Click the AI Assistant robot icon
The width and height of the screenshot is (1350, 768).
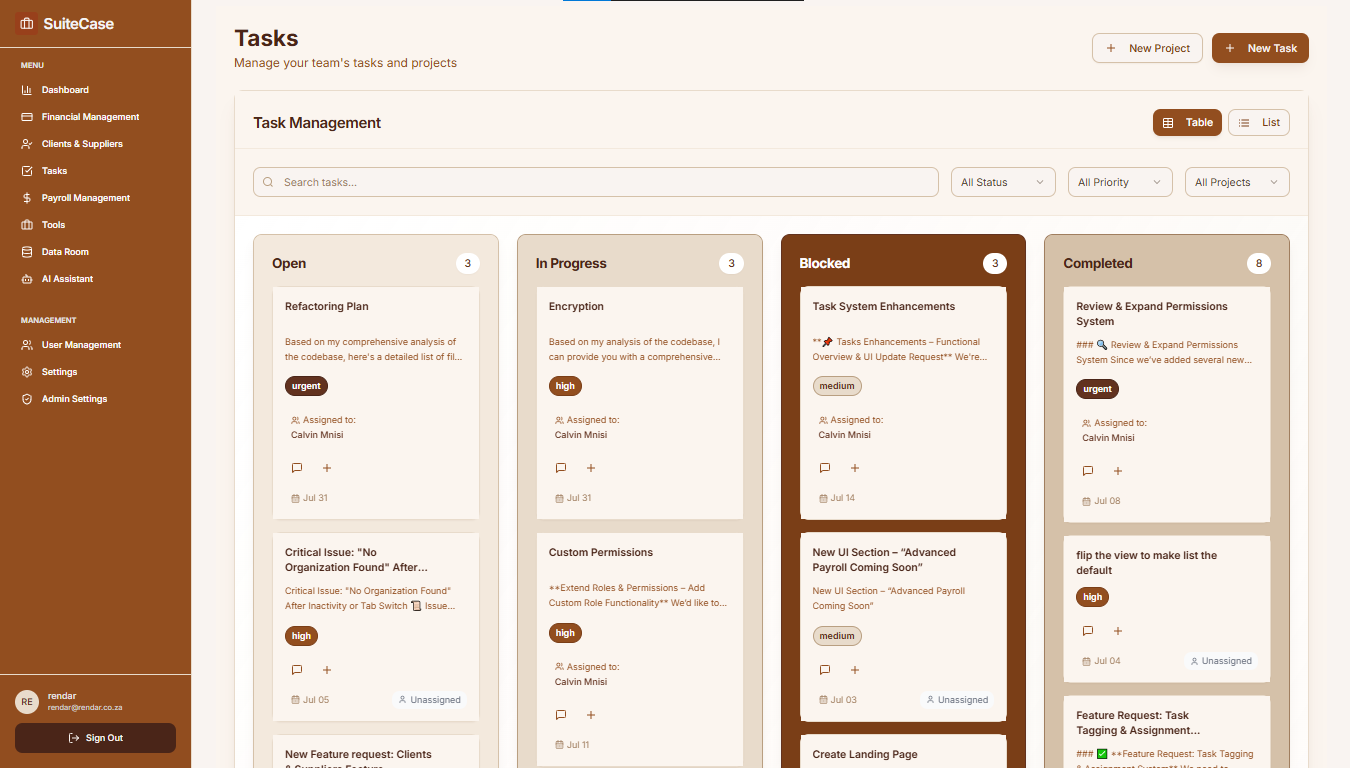[x=27, y=279]
